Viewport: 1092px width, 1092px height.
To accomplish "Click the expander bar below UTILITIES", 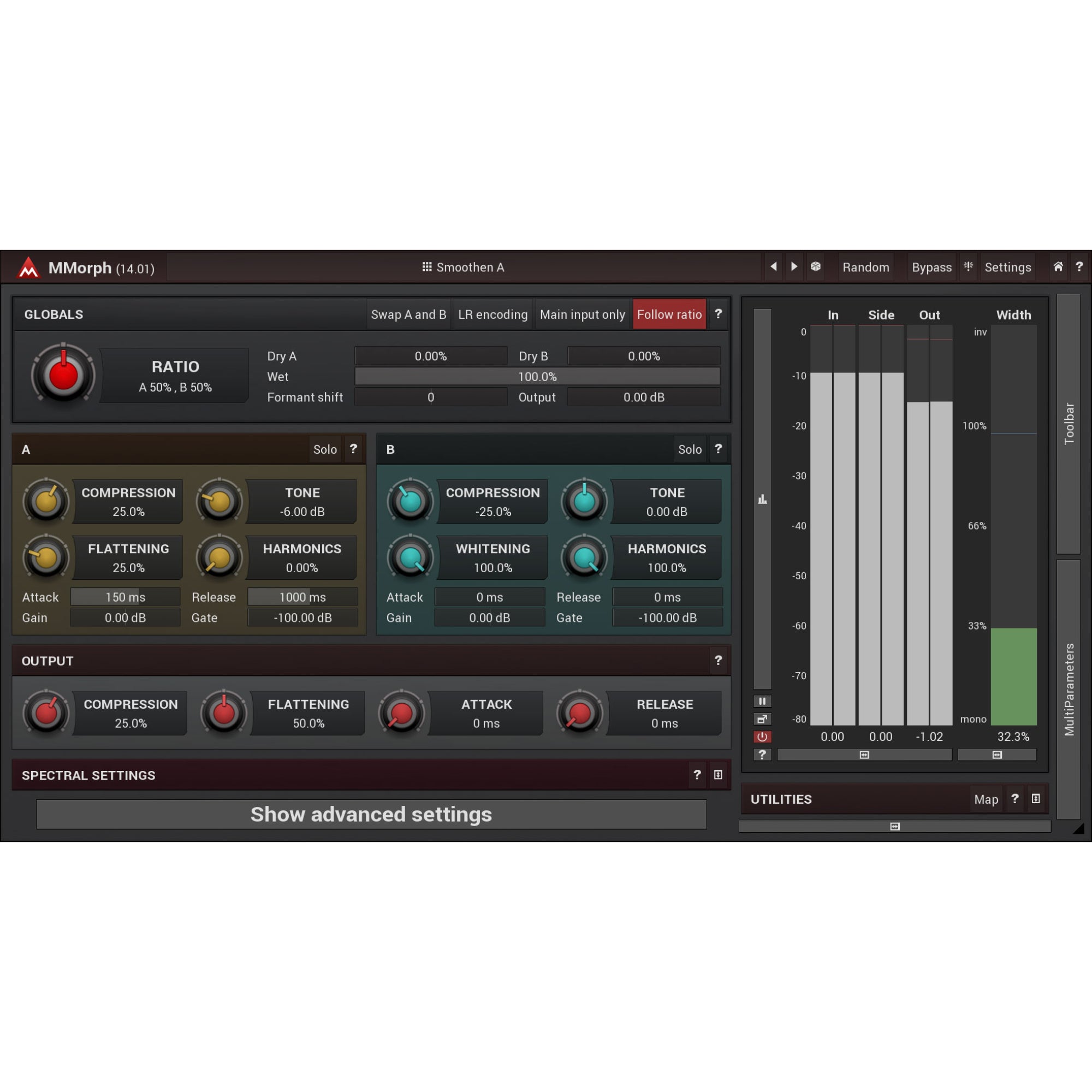I will click(895, 826).
